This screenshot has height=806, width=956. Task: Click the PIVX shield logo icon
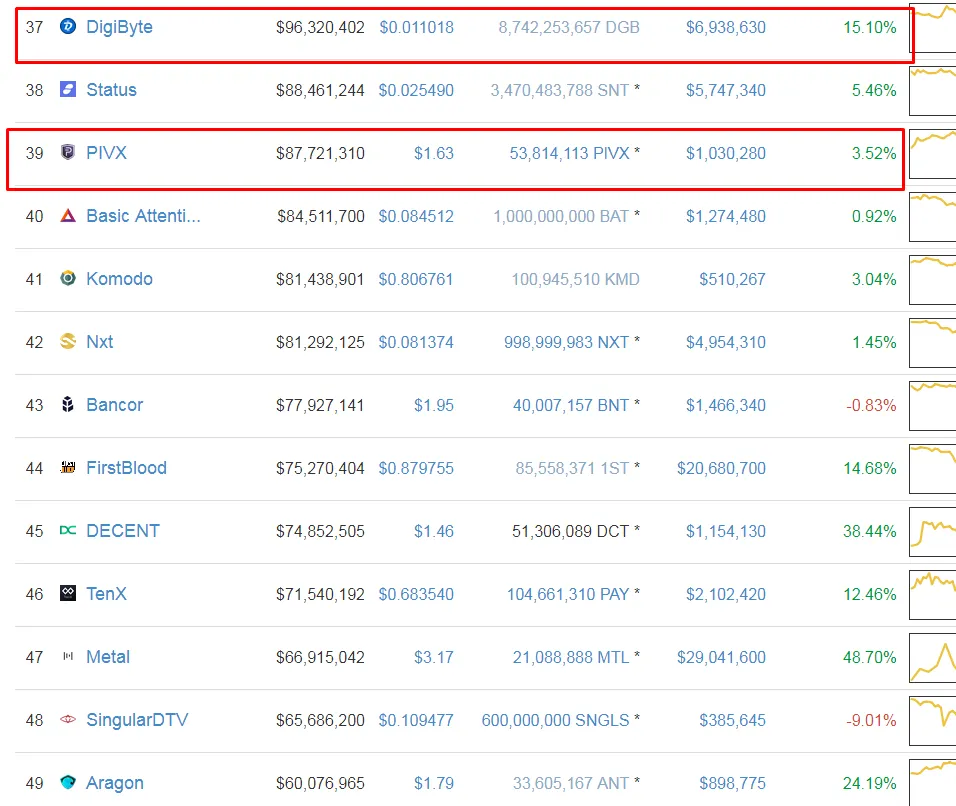(x=68, y=152)
